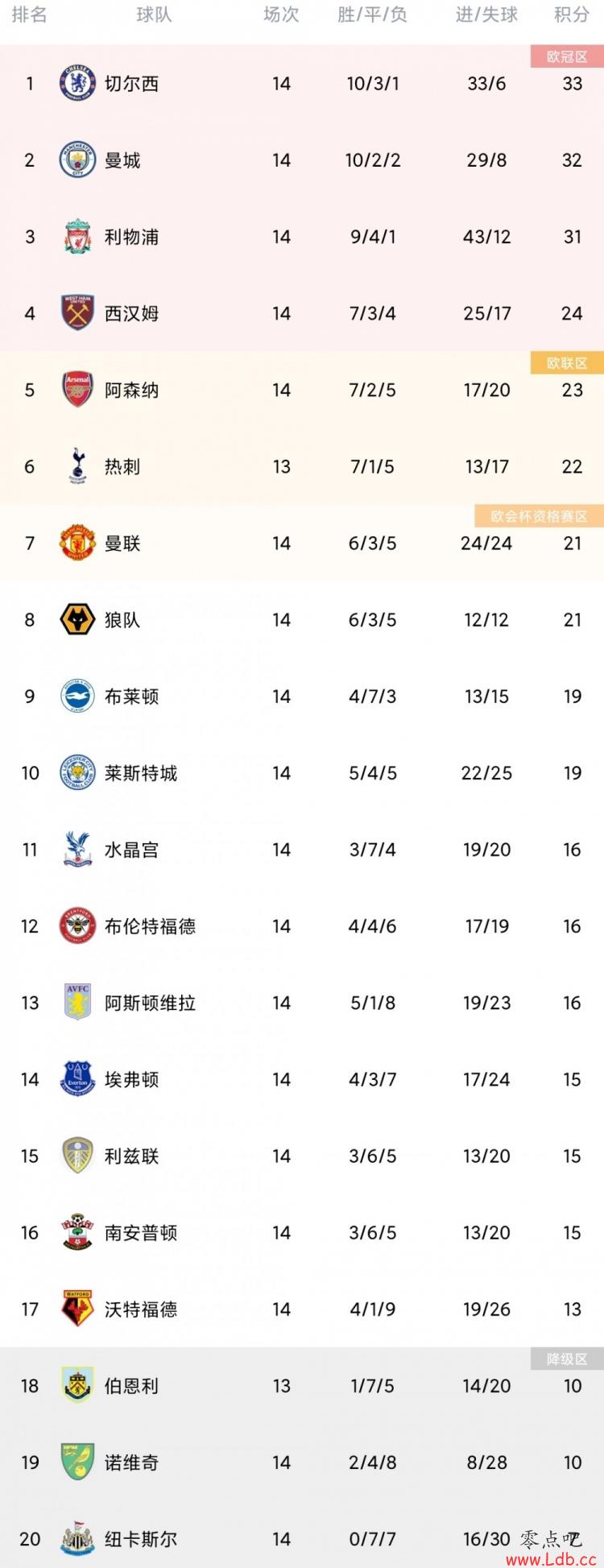Select the Liverpool club badge

[77, 237]
